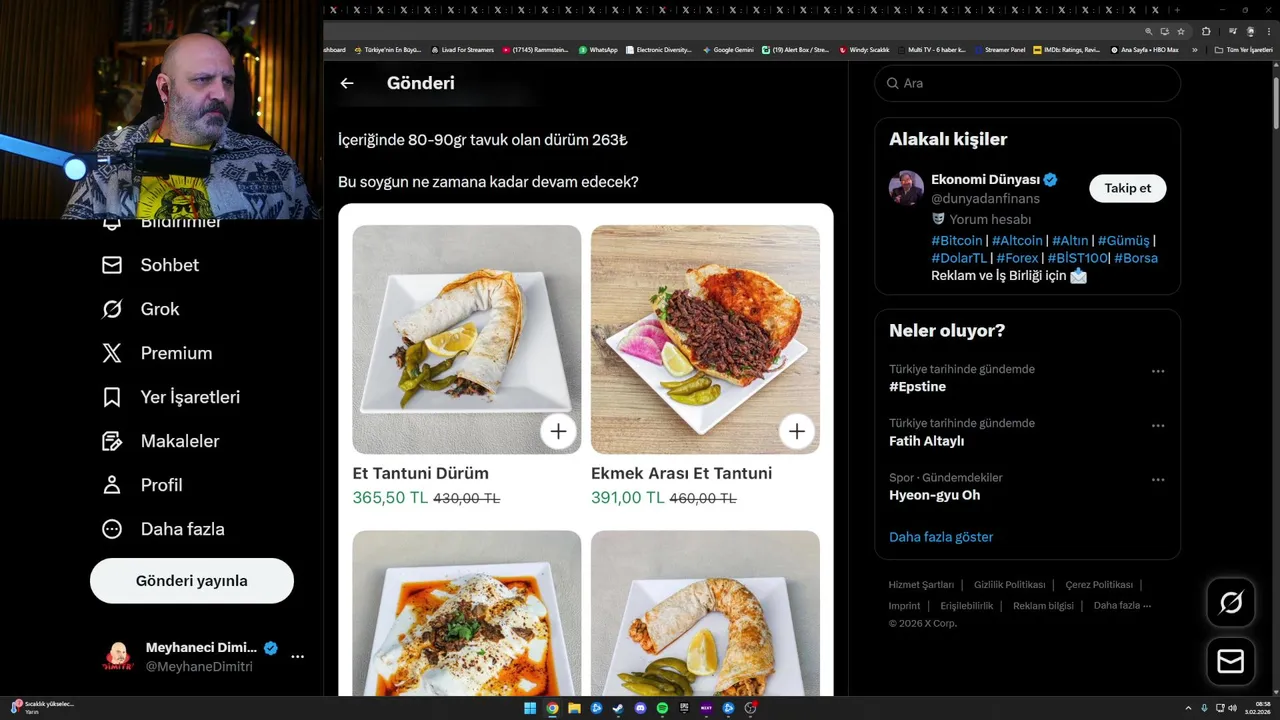Go back using the arrow next to Gönderi
The image size is (1280, 720).
(x=347, y=83)
